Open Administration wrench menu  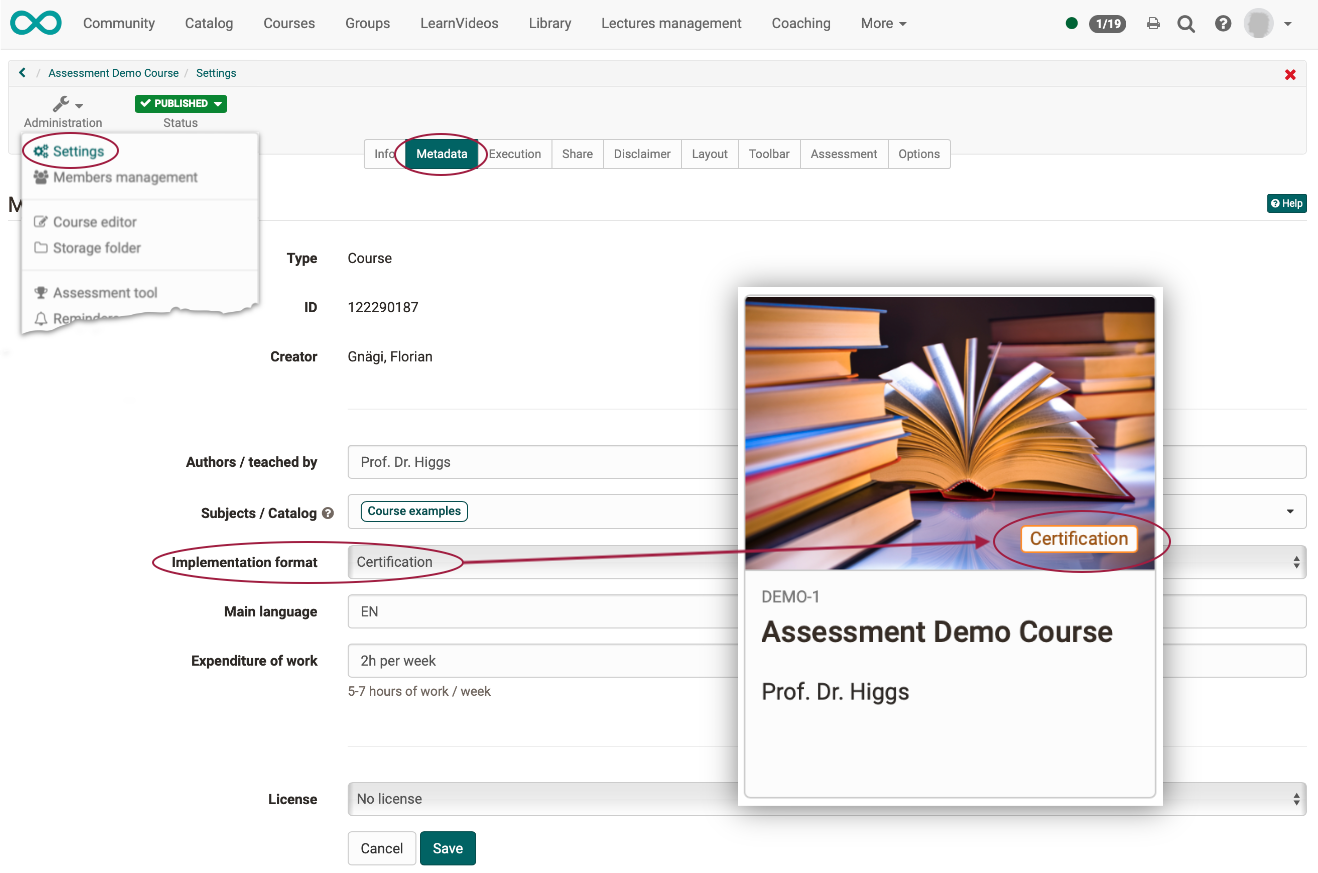click(66, 105)
